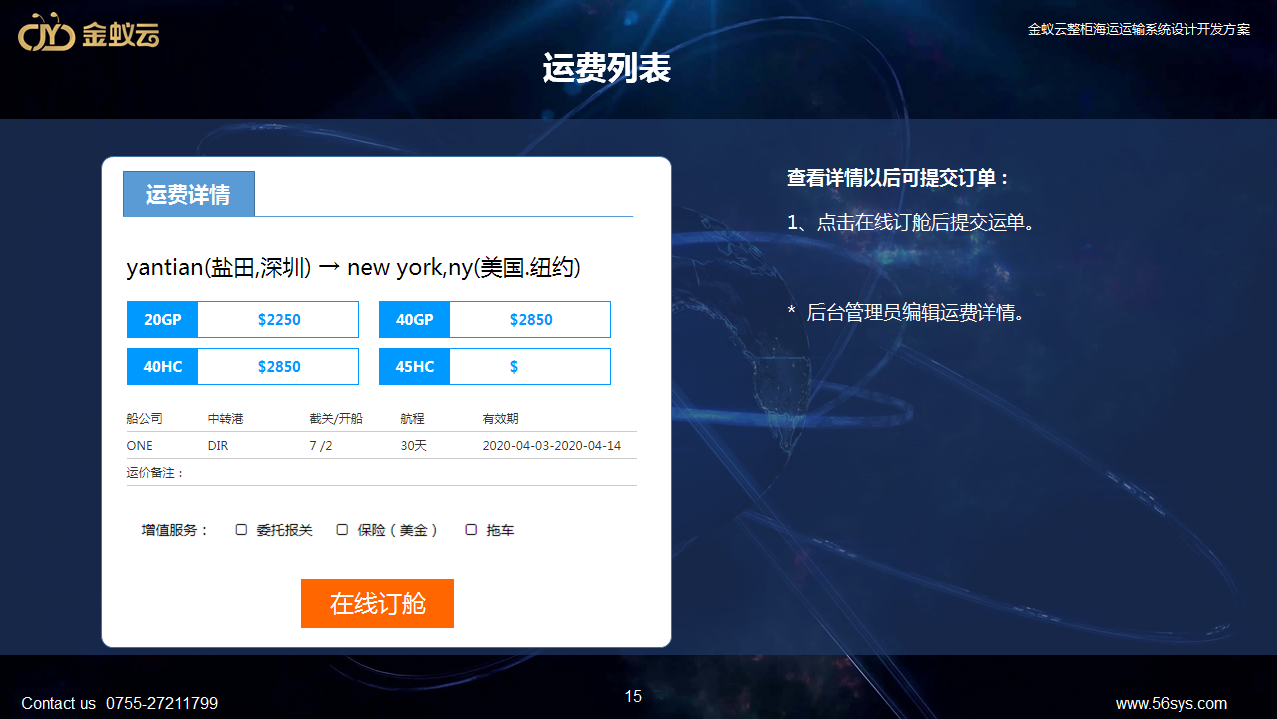Select the 运费详情 tab
Screen dimensions: 1277x719
click(x=188, y=194)
